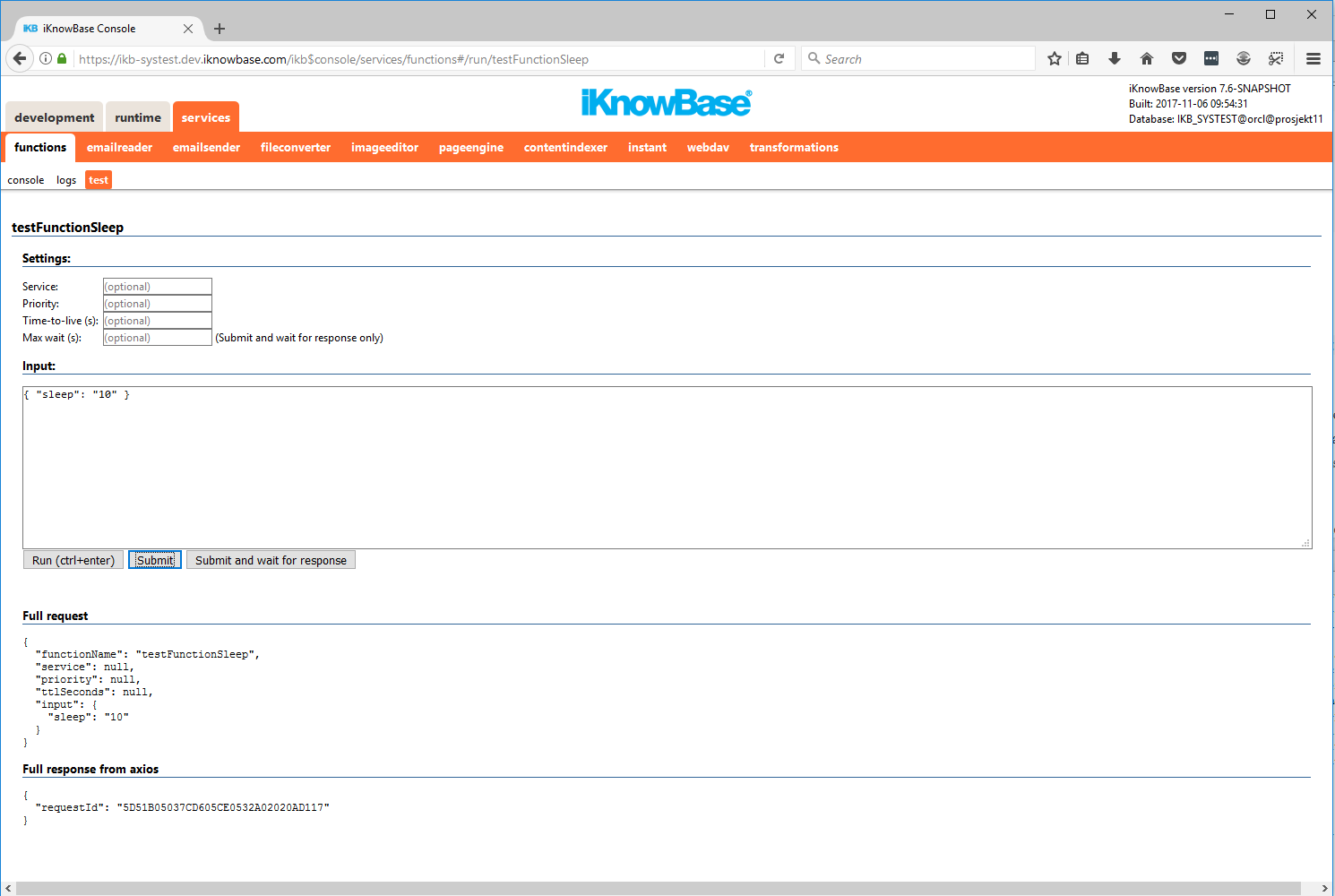Click the horizontal scrollbar right arrow
Viewport: 1335px width, 896px height.
tap(1324, 889)
